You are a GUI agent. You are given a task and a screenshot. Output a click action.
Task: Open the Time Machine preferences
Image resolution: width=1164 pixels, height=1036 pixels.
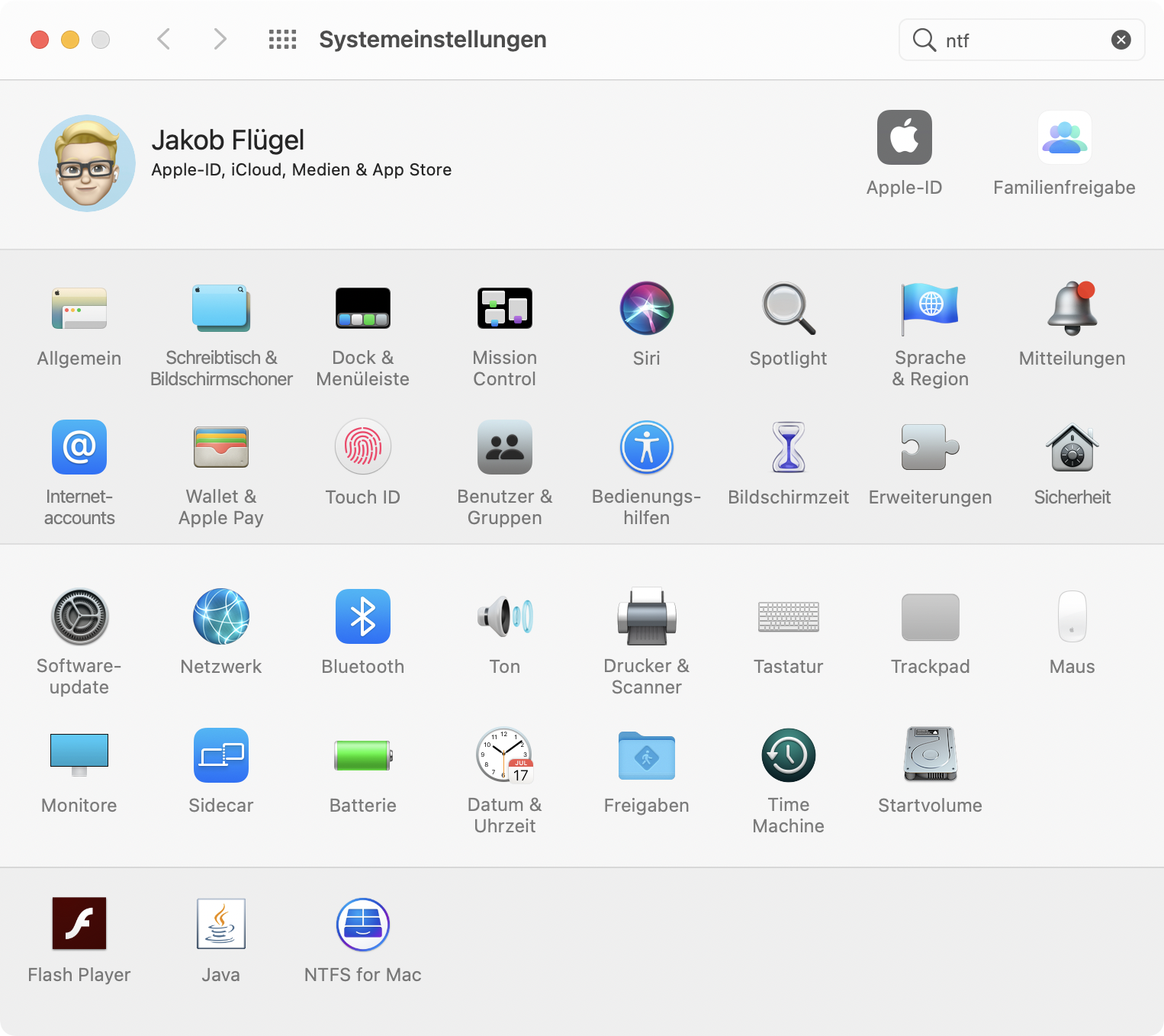(x=788, y=755)
